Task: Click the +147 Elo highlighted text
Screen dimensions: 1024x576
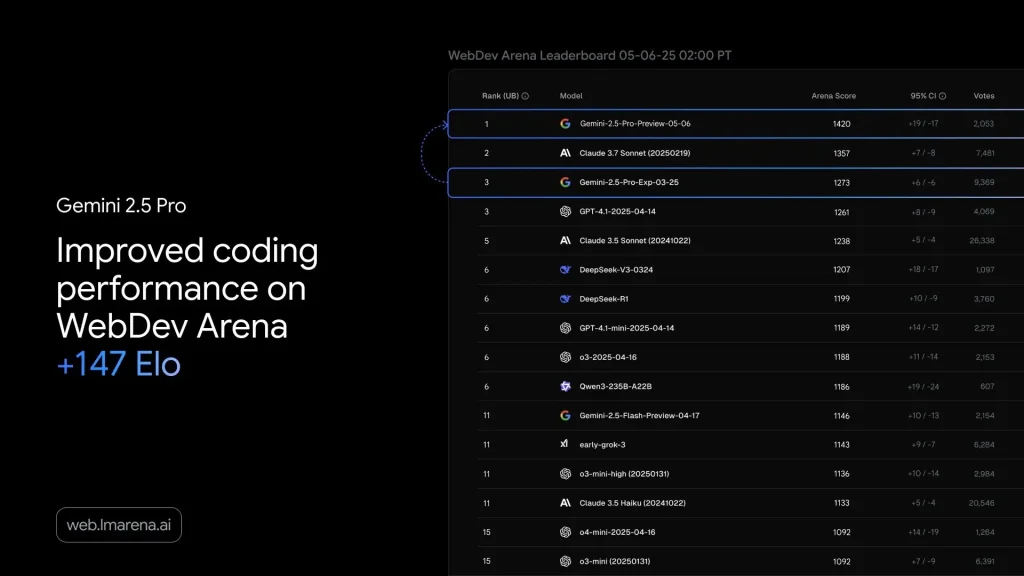Action: tap(117, 365)
